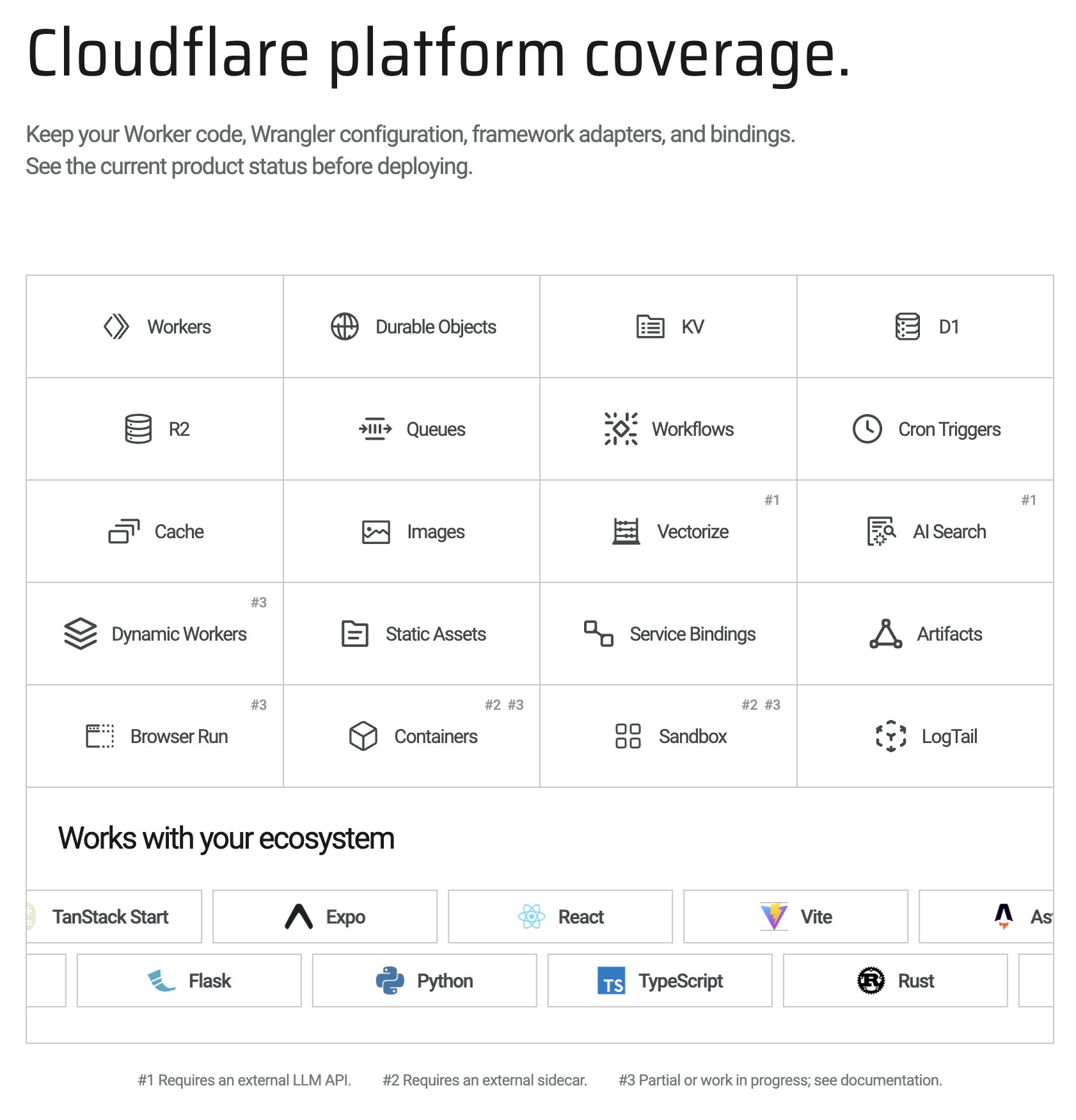Click the Vectorize abacus icon
1076x1120 pixels.
pyautogui.click(x=626, y=531)
